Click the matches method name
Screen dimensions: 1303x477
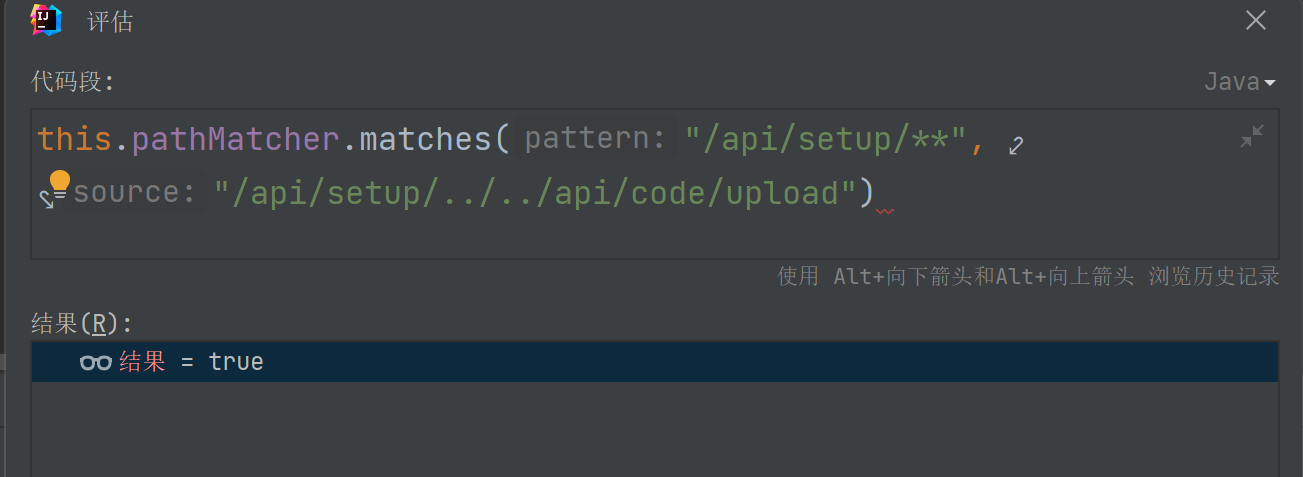pos(425,139)
